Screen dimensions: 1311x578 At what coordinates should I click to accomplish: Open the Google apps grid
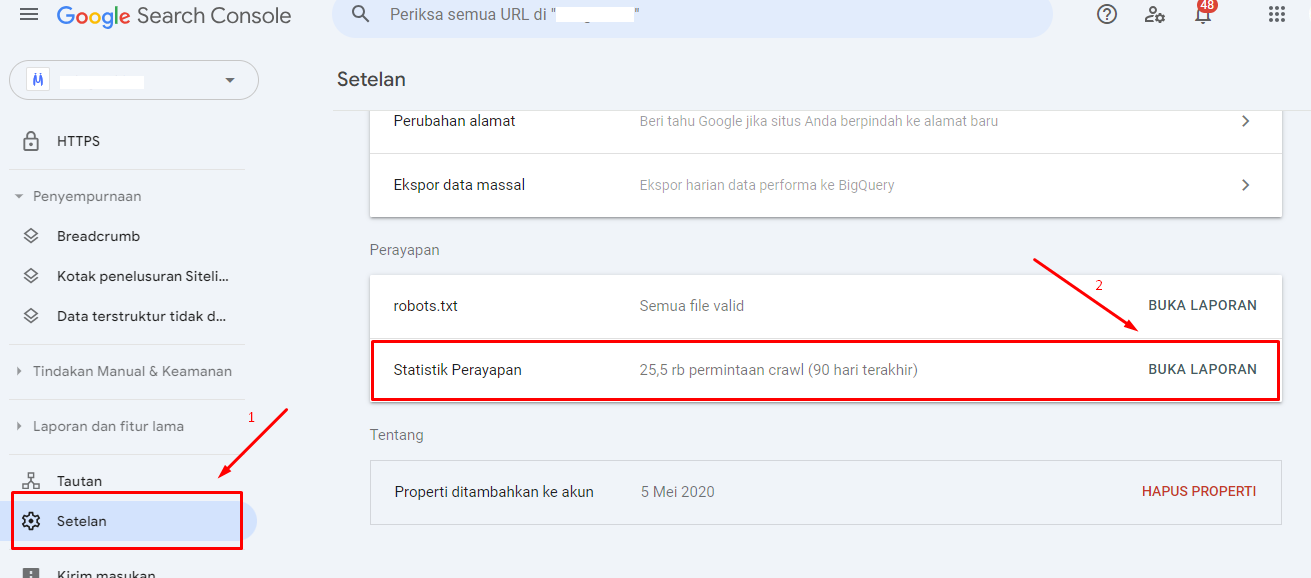click(1276, 14)
